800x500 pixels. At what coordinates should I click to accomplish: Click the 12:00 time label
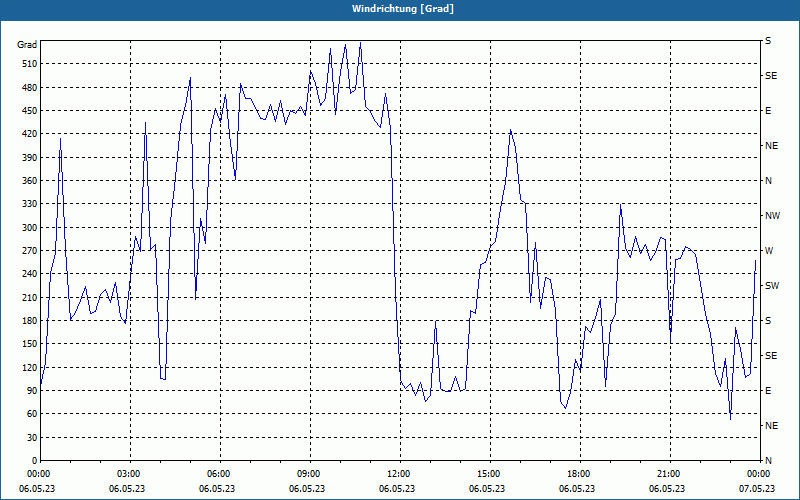tap(397, 473)
